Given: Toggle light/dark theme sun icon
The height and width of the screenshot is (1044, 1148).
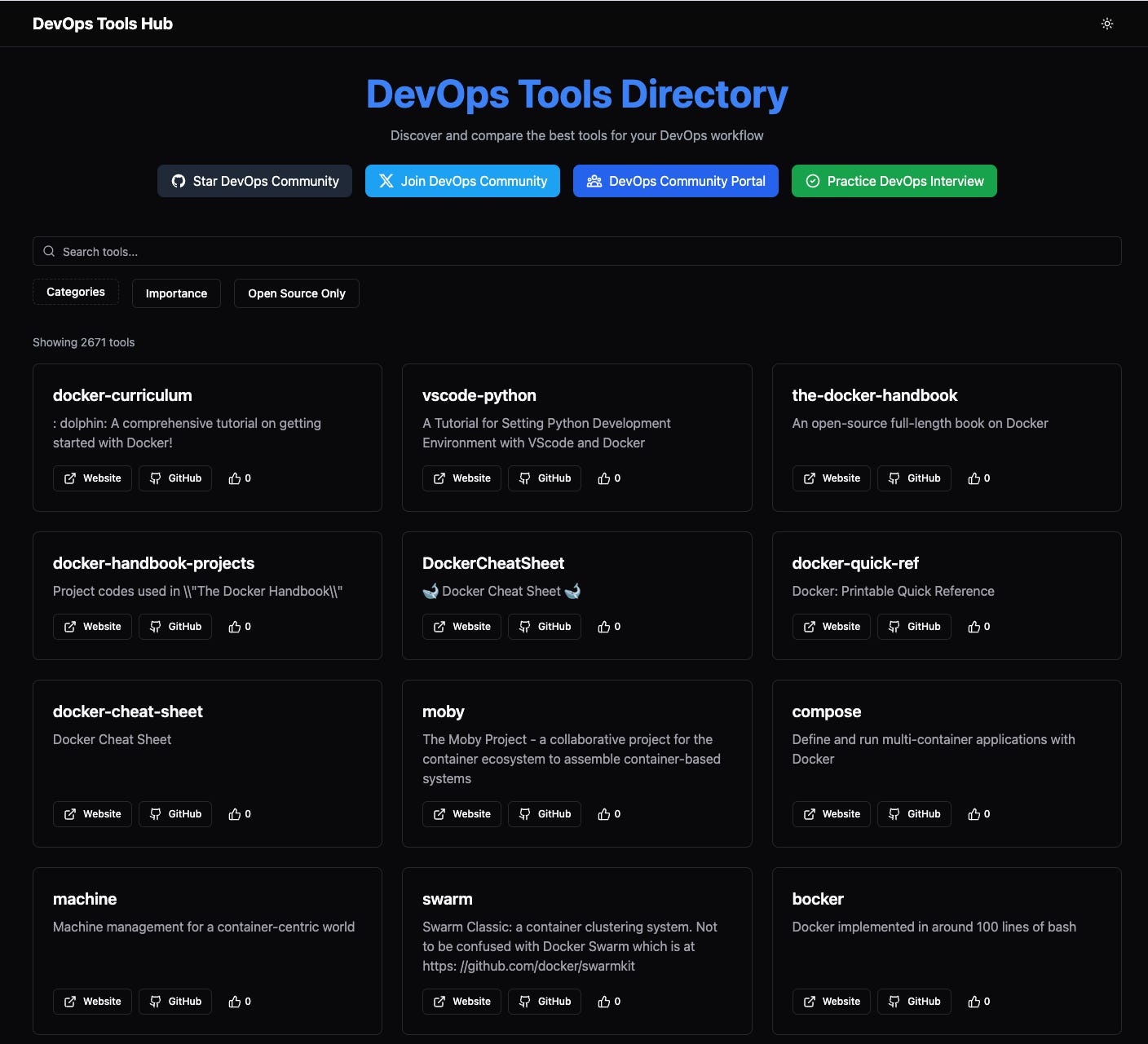Looking at the screenshot, I should (x=1107, y=24).
